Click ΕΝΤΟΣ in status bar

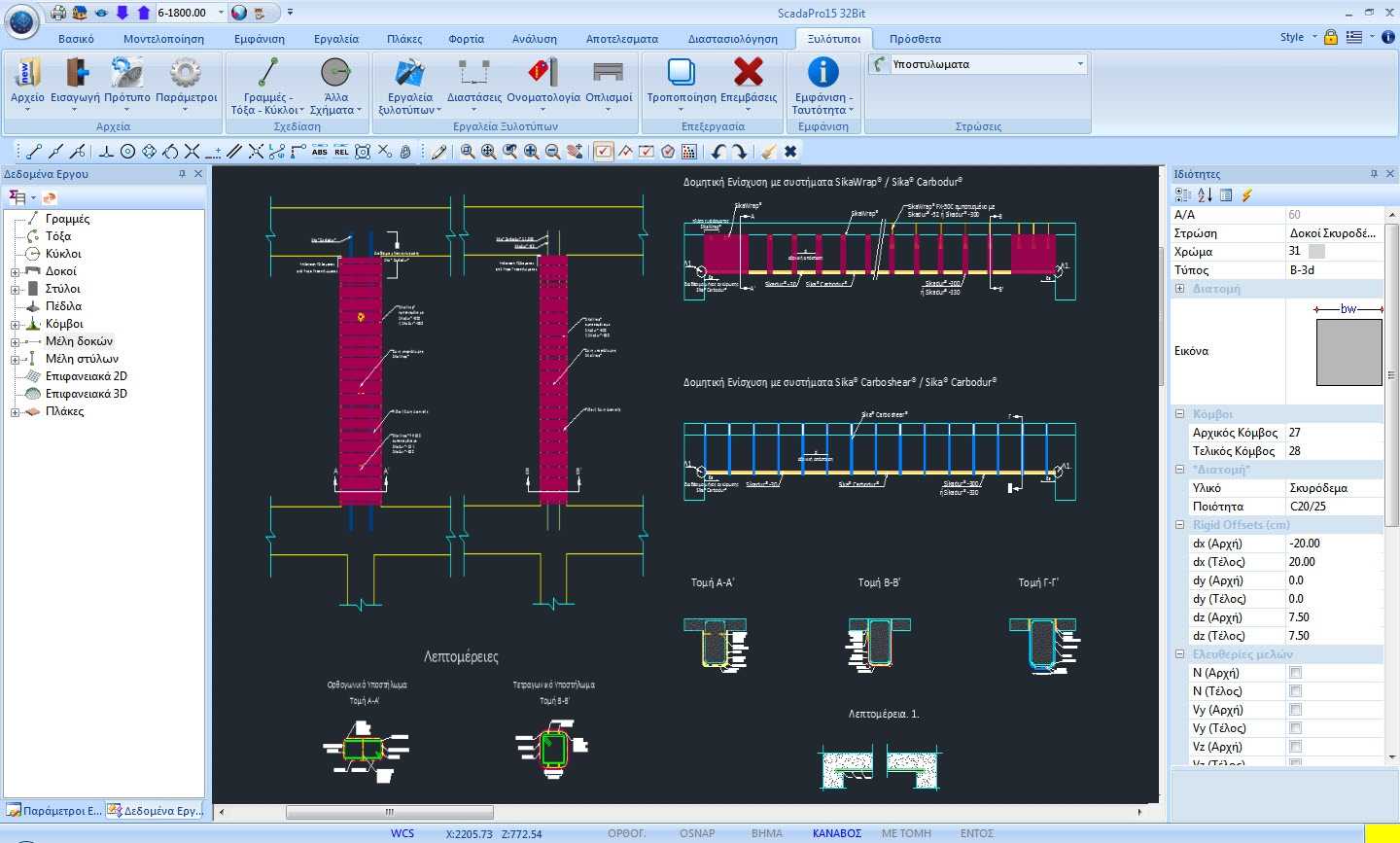click(977, 833)
